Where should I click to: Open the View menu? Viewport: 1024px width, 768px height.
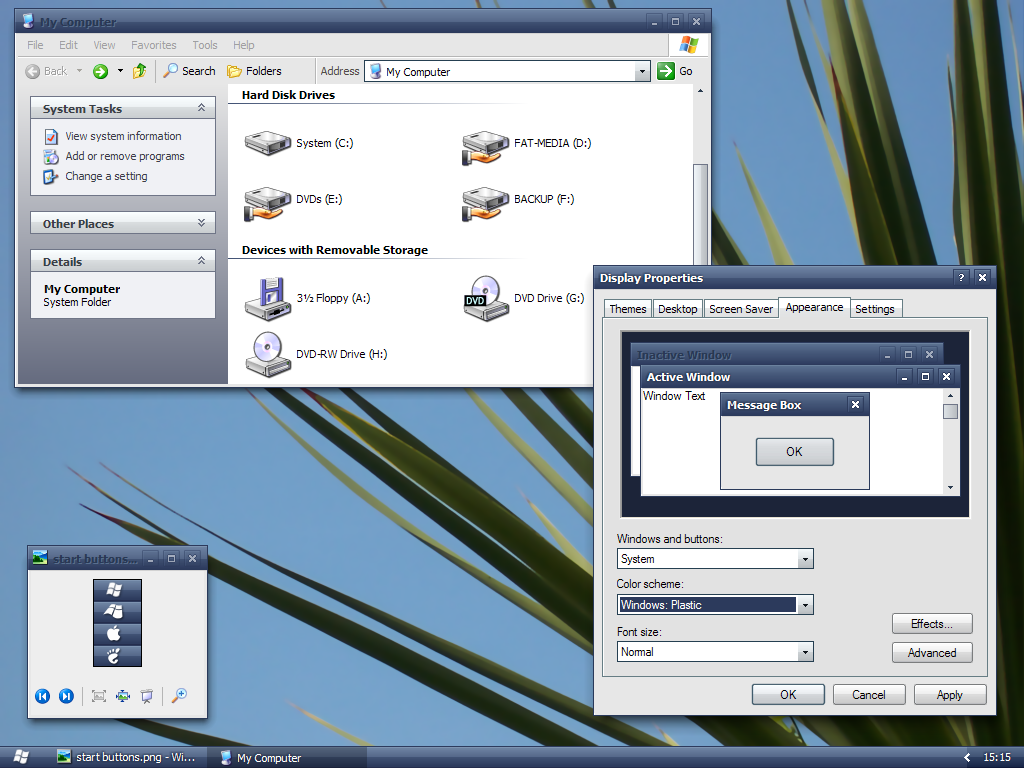pyautogui.click(x=104, y=45)
